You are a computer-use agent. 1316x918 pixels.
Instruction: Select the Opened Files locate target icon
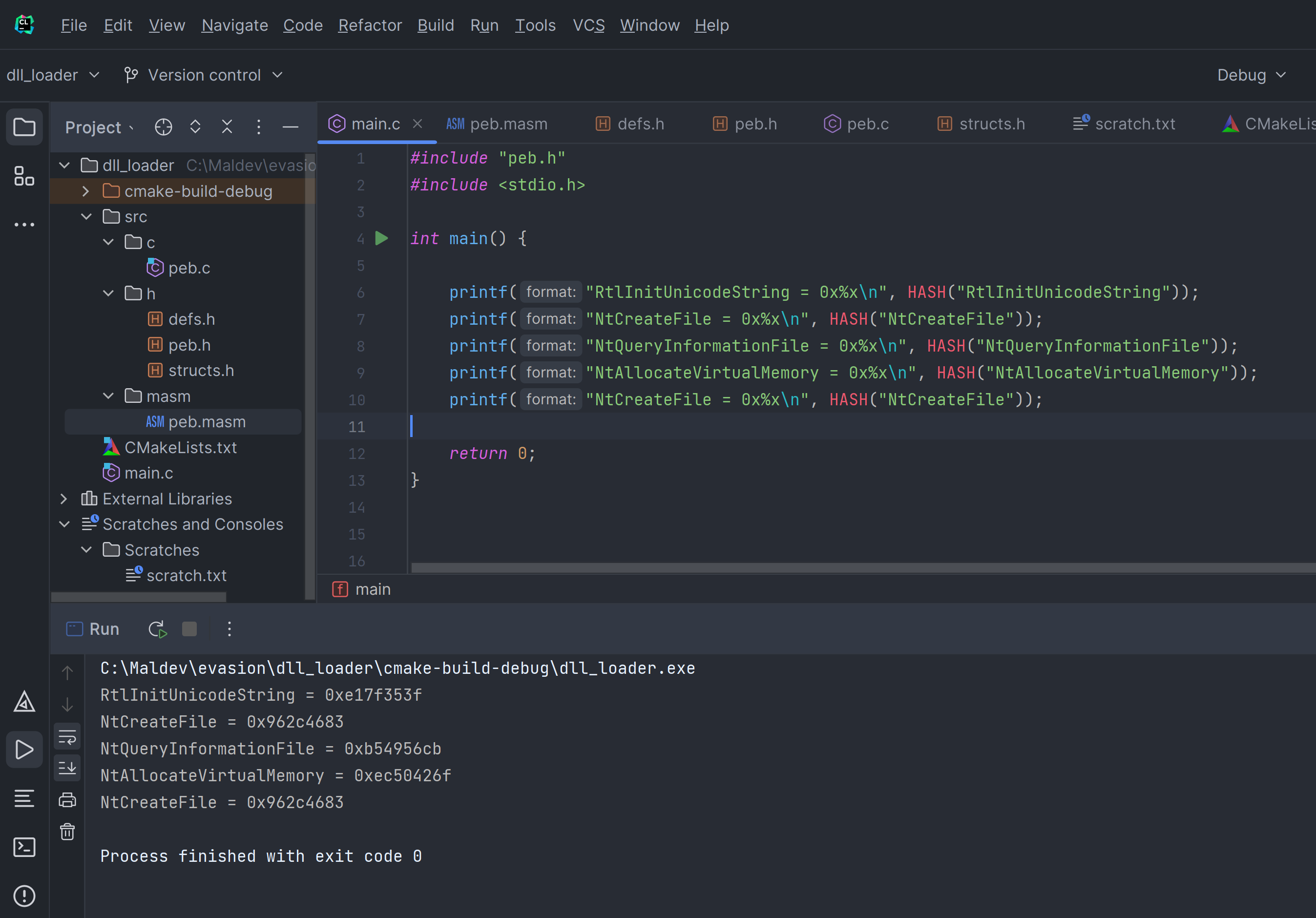[x=164, y=126]
